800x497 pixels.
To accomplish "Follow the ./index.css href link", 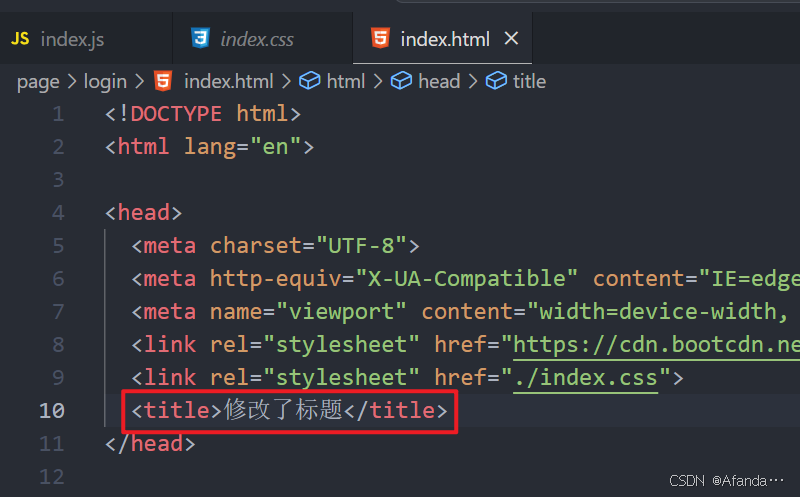I will 586,378.
